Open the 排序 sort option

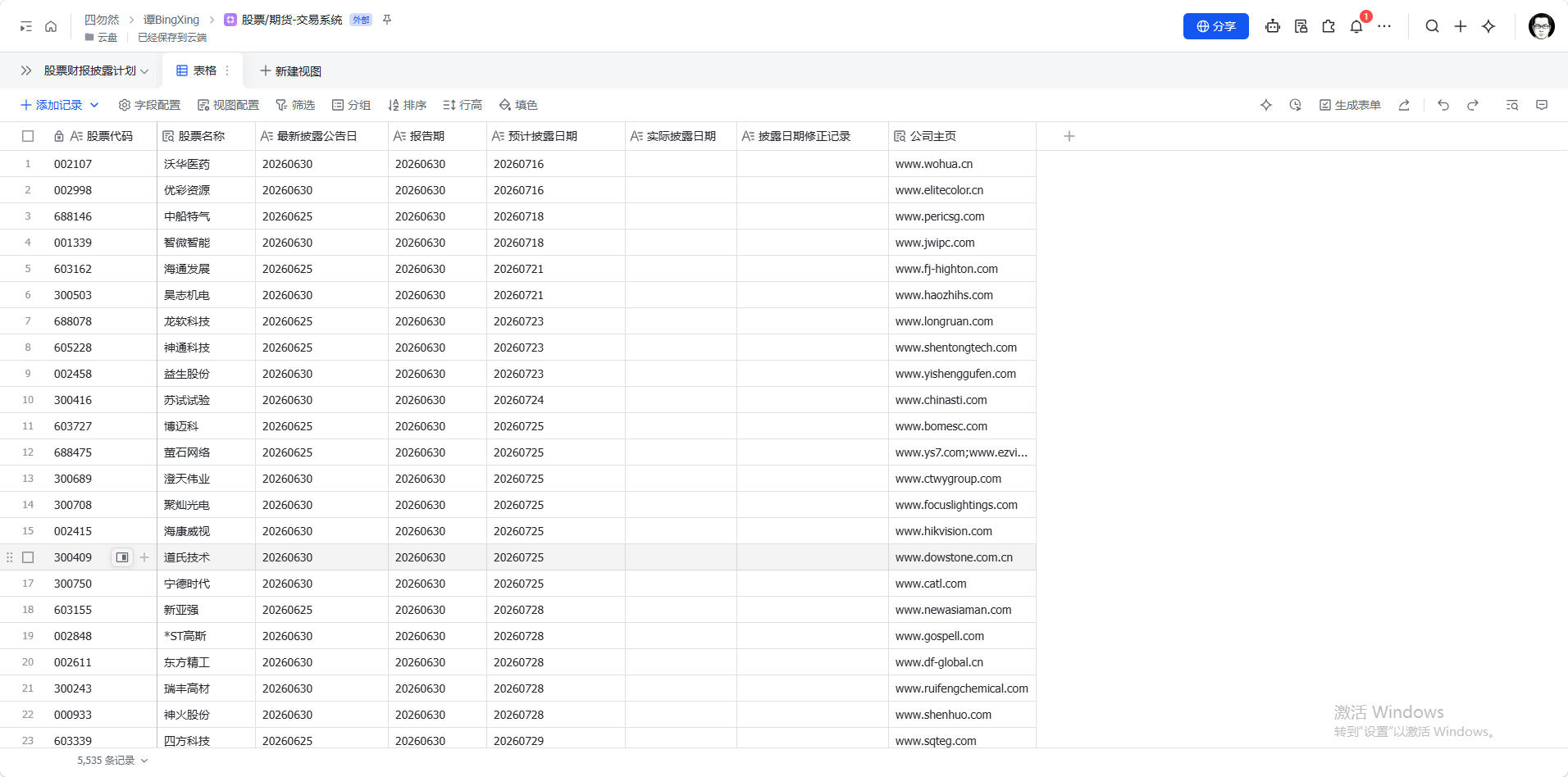[x=407, y=105]
